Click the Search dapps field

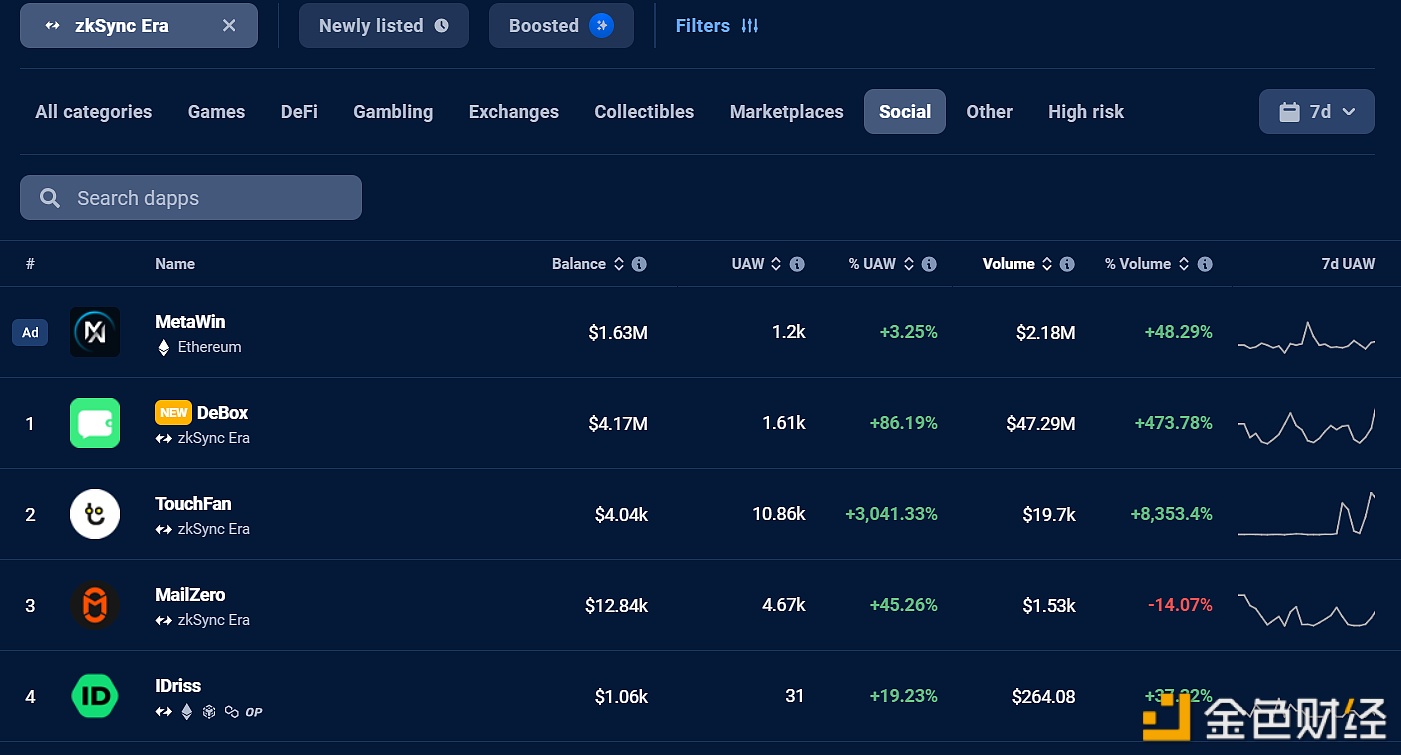191,198
